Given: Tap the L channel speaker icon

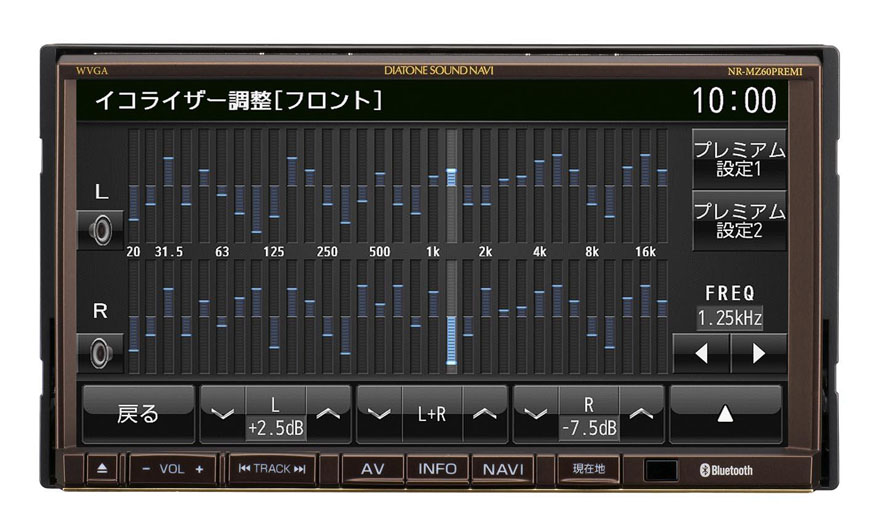Looking at the screenshot, I should tap(100, 230).
